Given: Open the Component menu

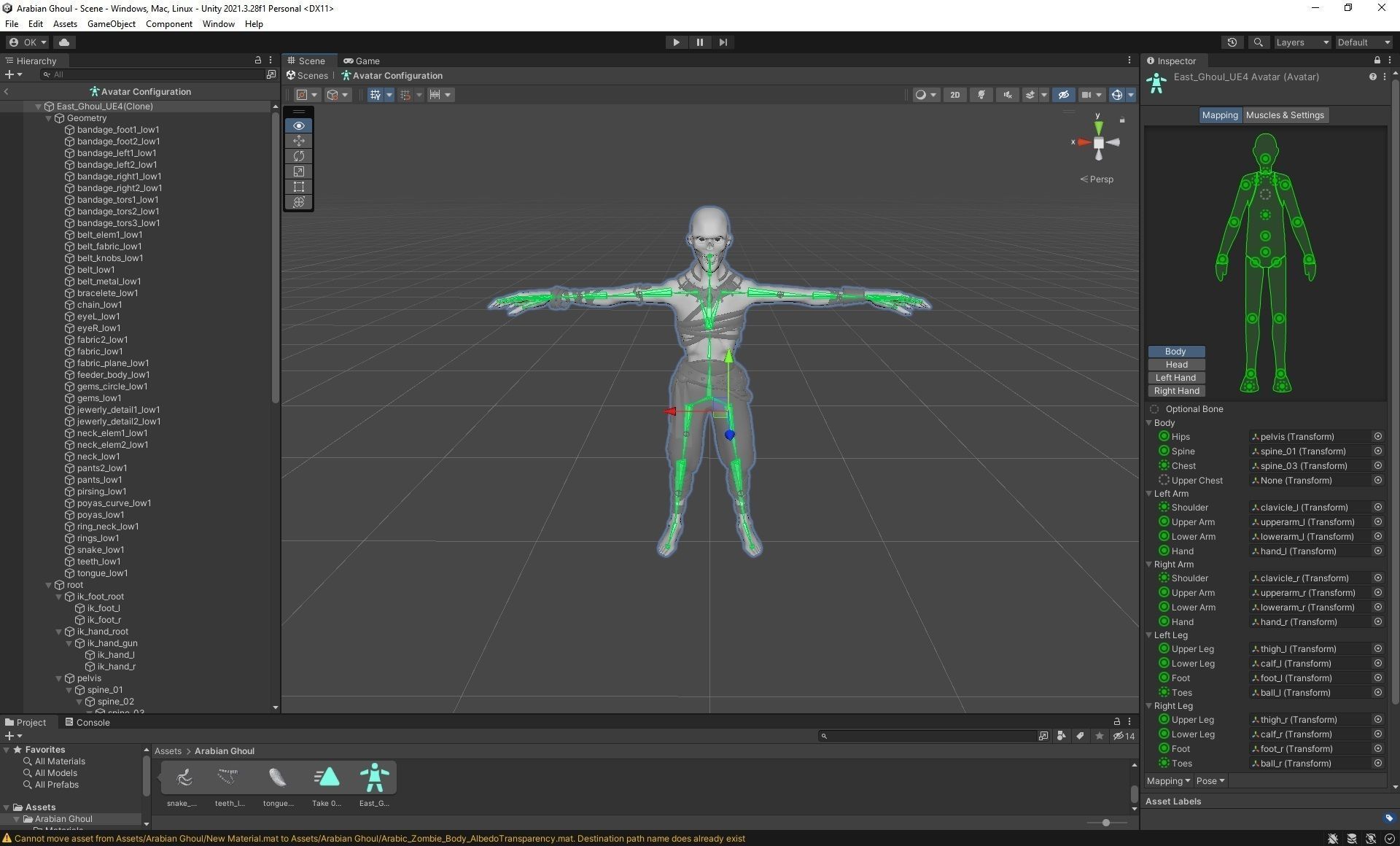Looking at the screenshot, I should [168, 24].
